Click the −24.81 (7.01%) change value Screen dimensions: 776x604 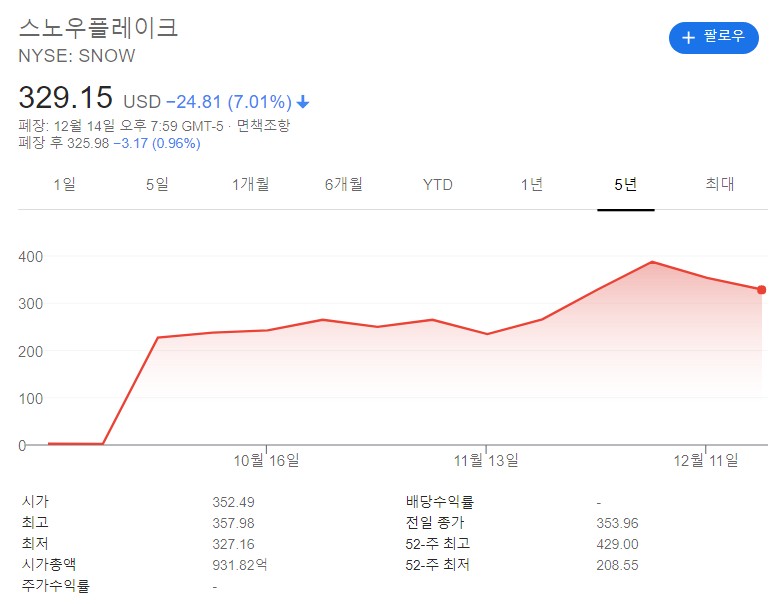(x=229, y=102)
